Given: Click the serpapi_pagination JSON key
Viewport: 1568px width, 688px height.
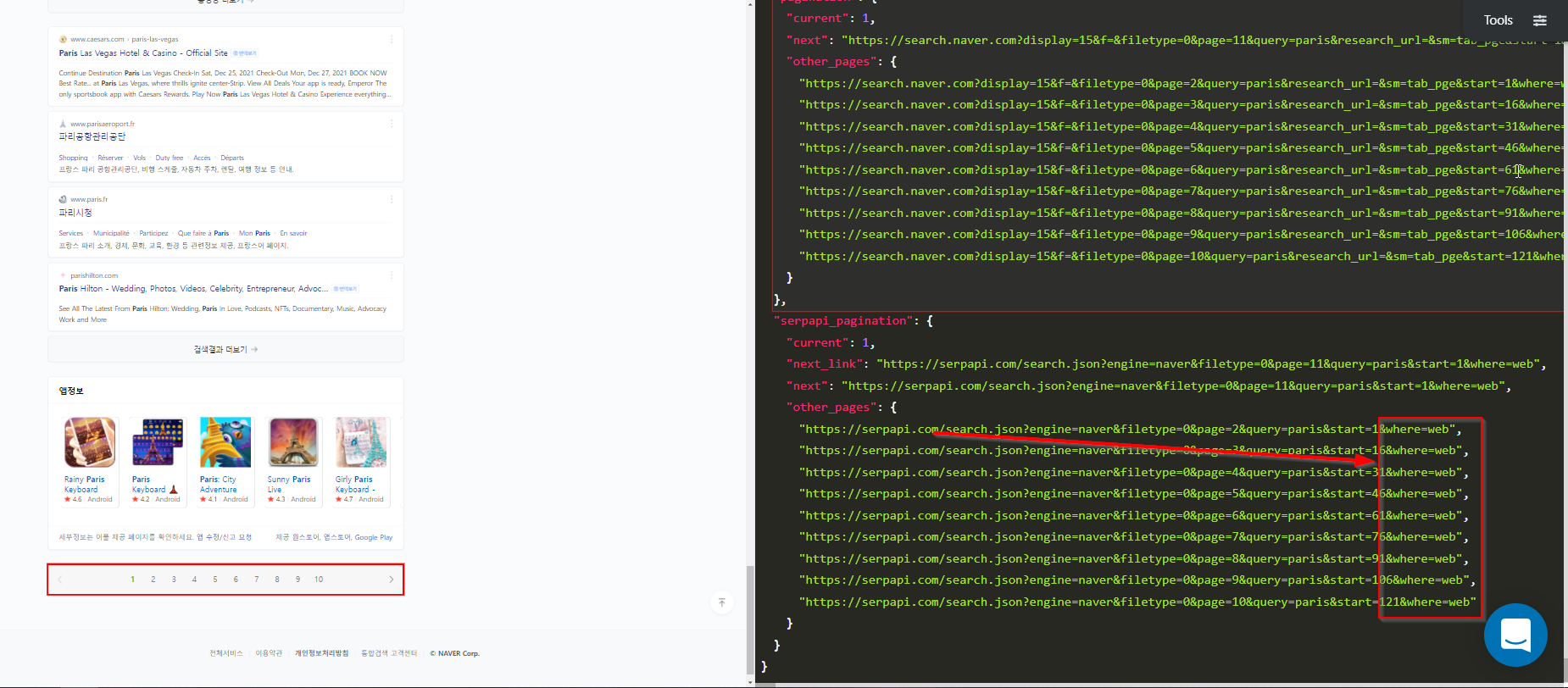Looking at the screenshot, I should (x=843, y=320).
